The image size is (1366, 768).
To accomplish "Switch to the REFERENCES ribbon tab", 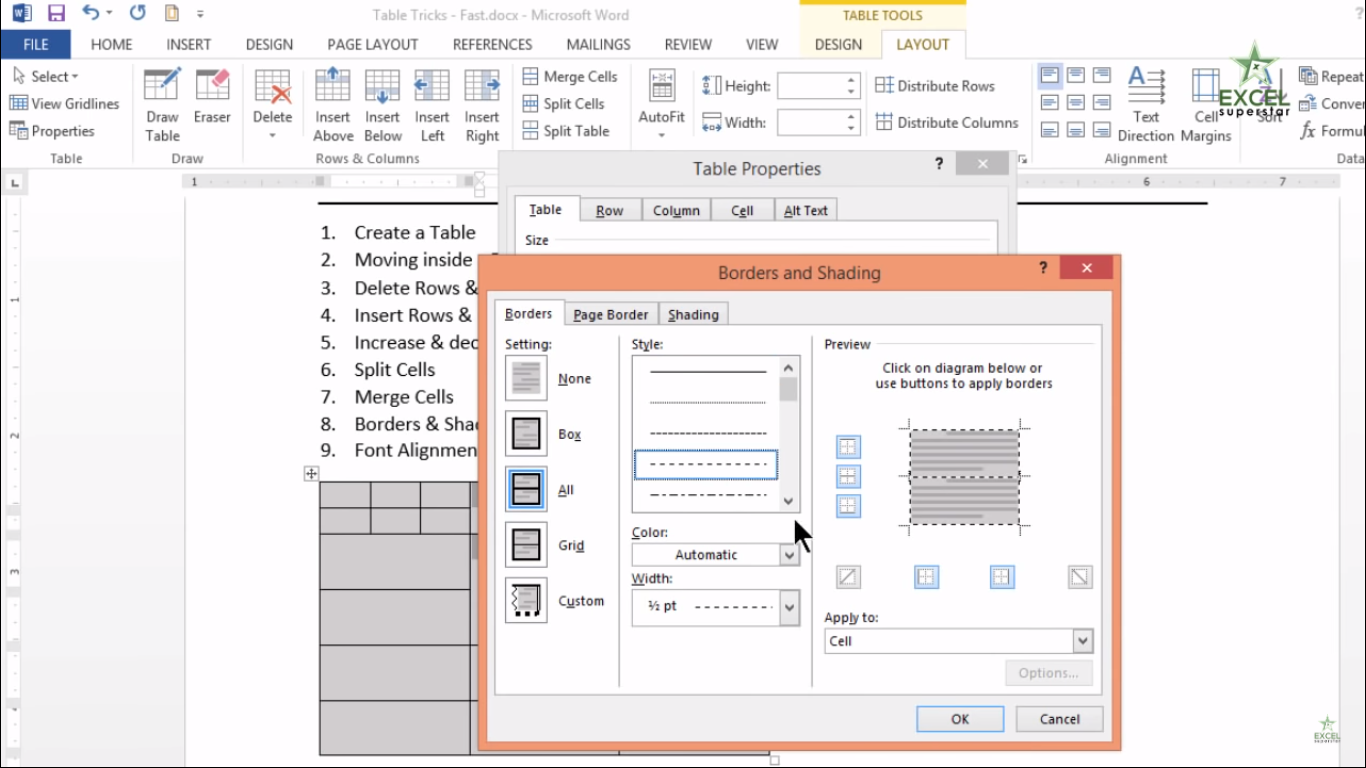I will (492, 44).
